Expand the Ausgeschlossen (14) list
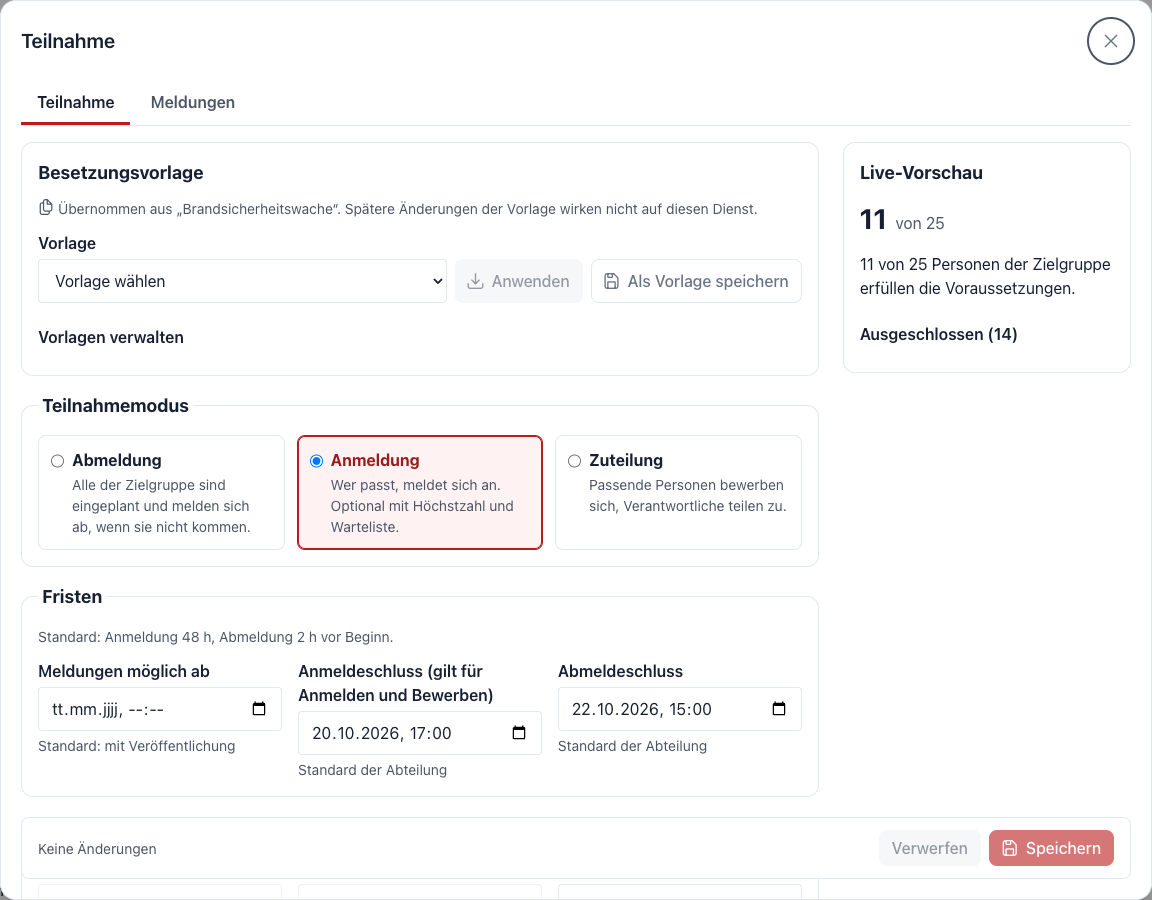The image size is (1152, 900). 938,334
